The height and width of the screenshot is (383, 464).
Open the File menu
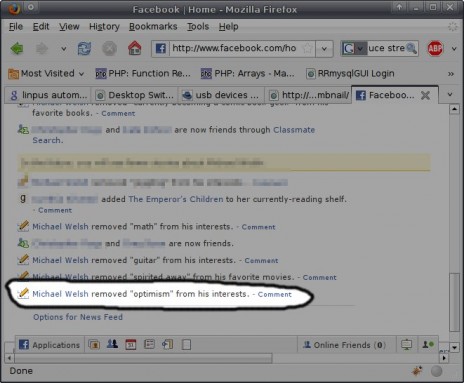(16, 27)
